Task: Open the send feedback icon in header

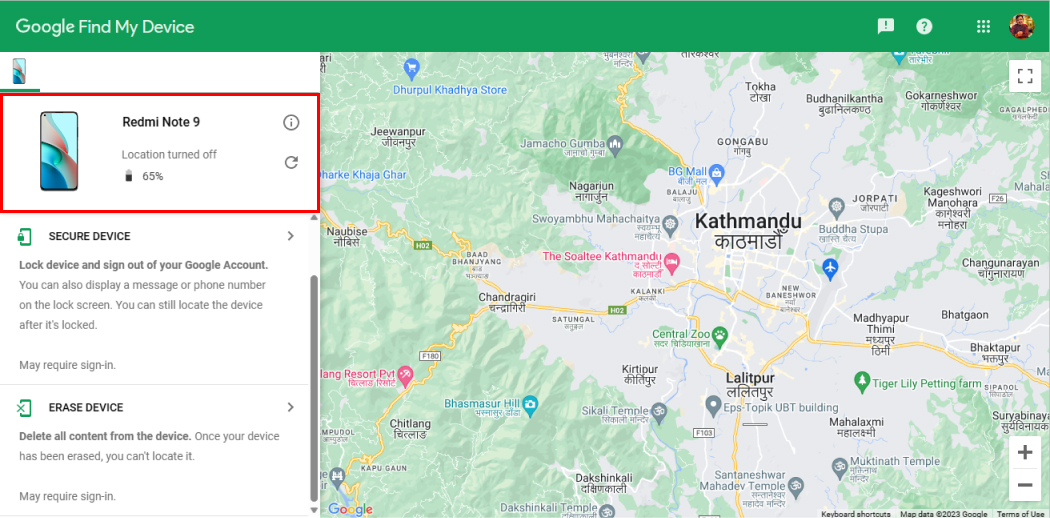Action: (886, 26)
